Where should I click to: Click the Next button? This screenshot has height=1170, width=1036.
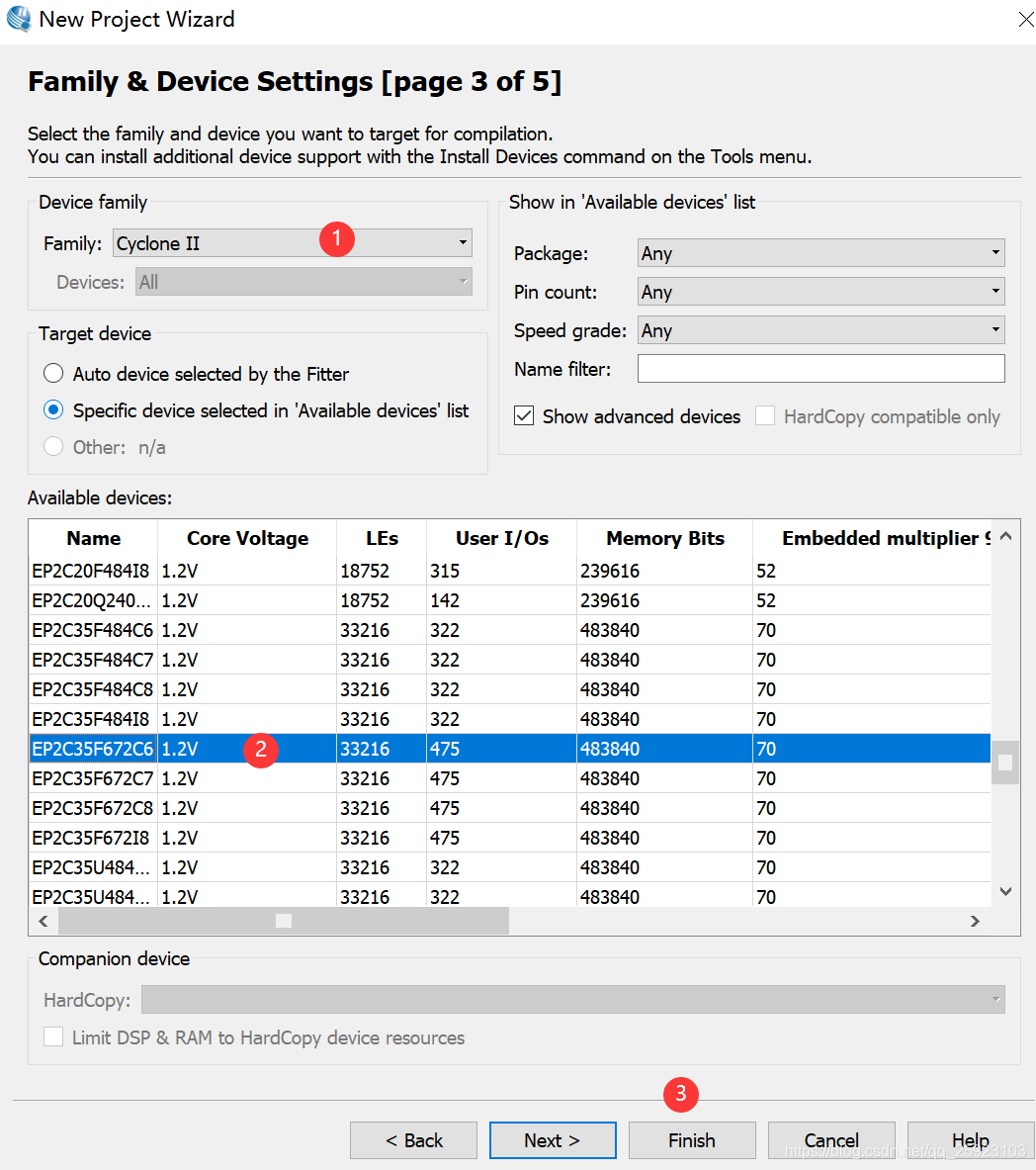coord(553,1140)
